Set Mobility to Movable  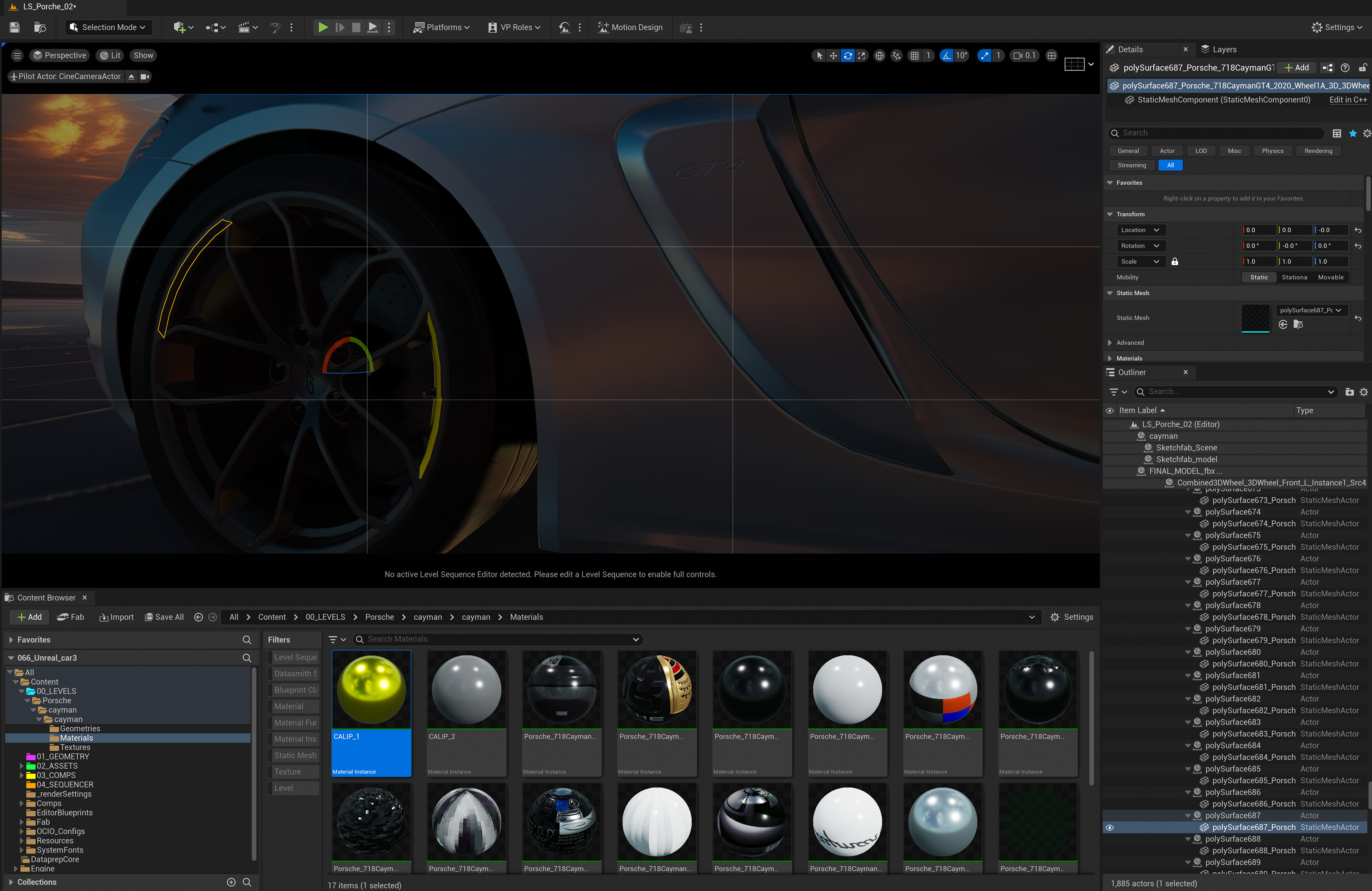pos(1331,277)
